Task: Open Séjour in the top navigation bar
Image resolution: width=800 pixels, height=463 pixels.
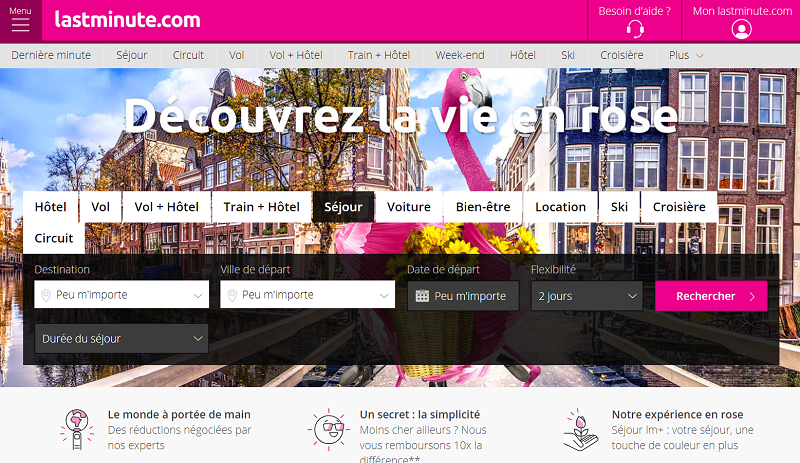Action: point(132,55)
